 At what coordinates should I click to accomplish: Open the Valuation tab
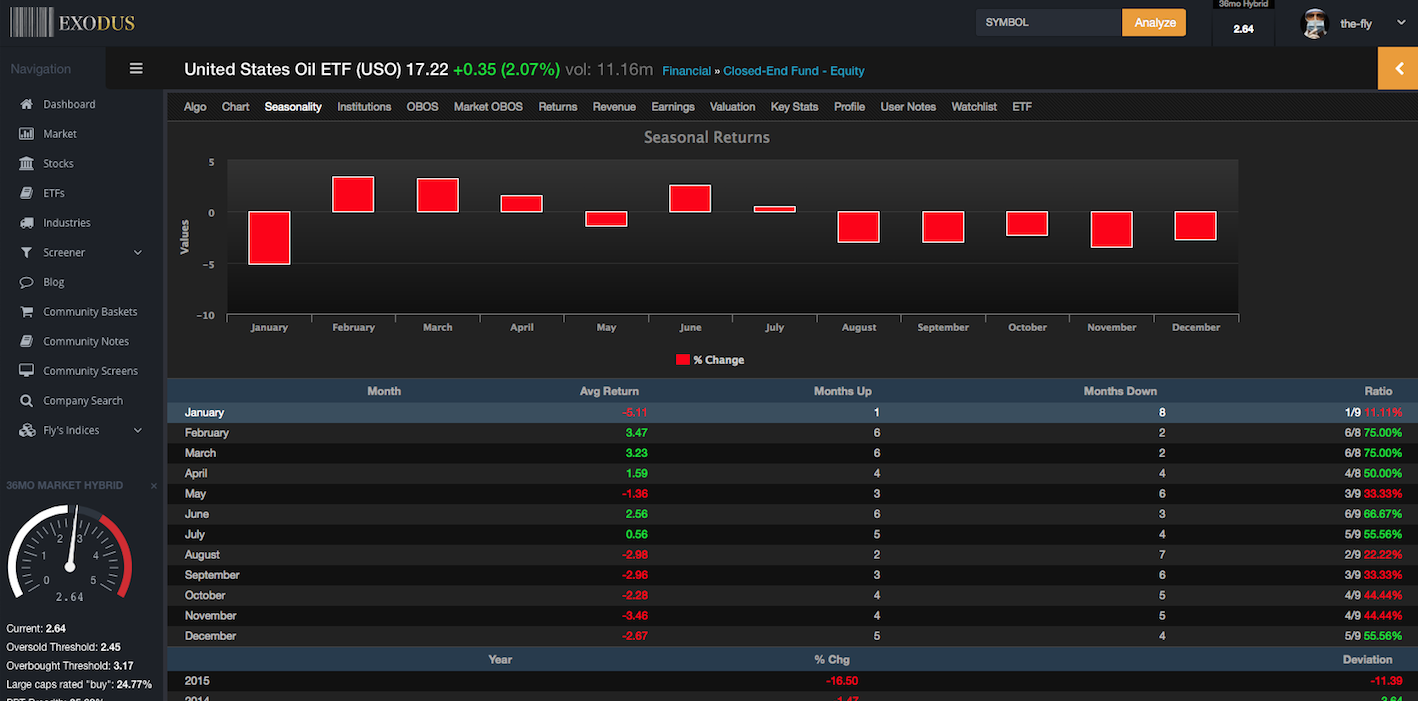pyautogui.click(x=733, y=107)
